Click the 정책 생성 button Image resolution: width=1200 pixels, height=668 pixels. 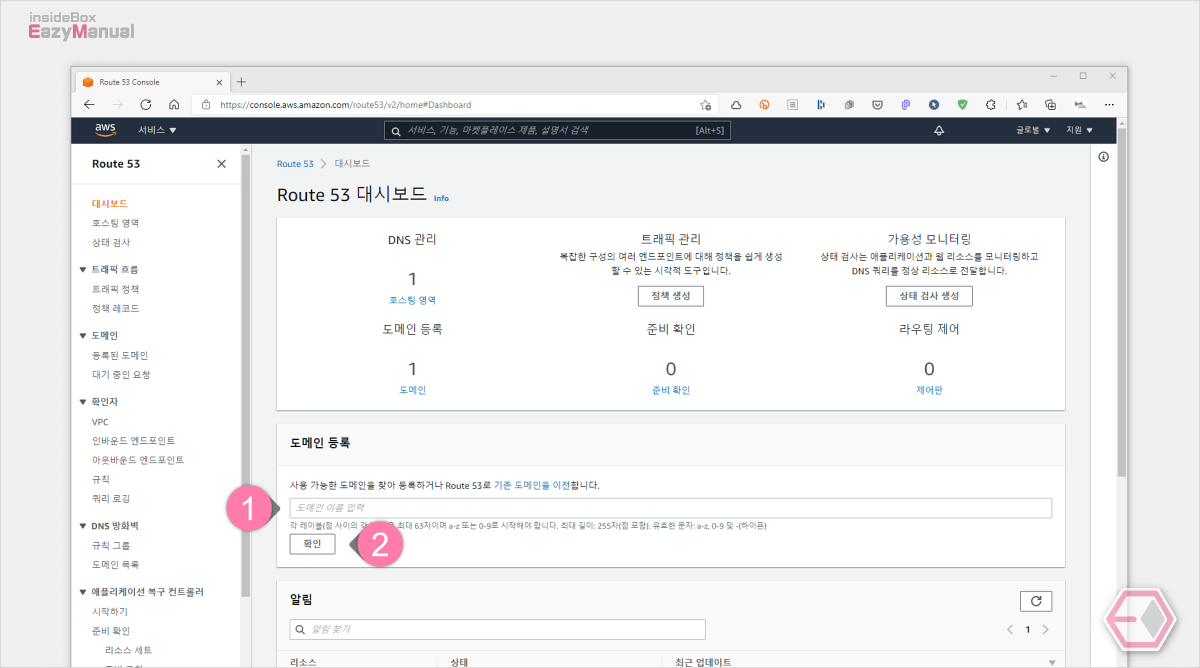671,296
